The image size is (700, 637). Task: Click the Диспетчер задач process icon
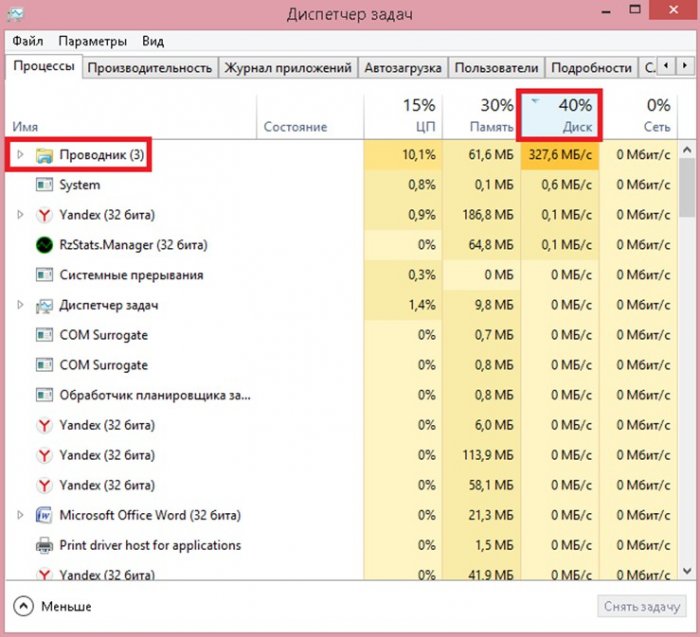44,305
